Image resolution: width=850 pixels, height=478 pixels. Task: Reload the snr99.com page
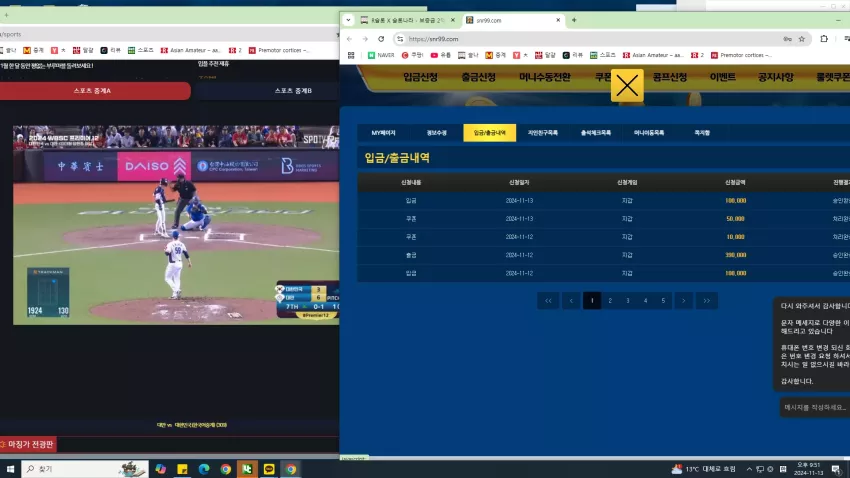coord(381,39)
